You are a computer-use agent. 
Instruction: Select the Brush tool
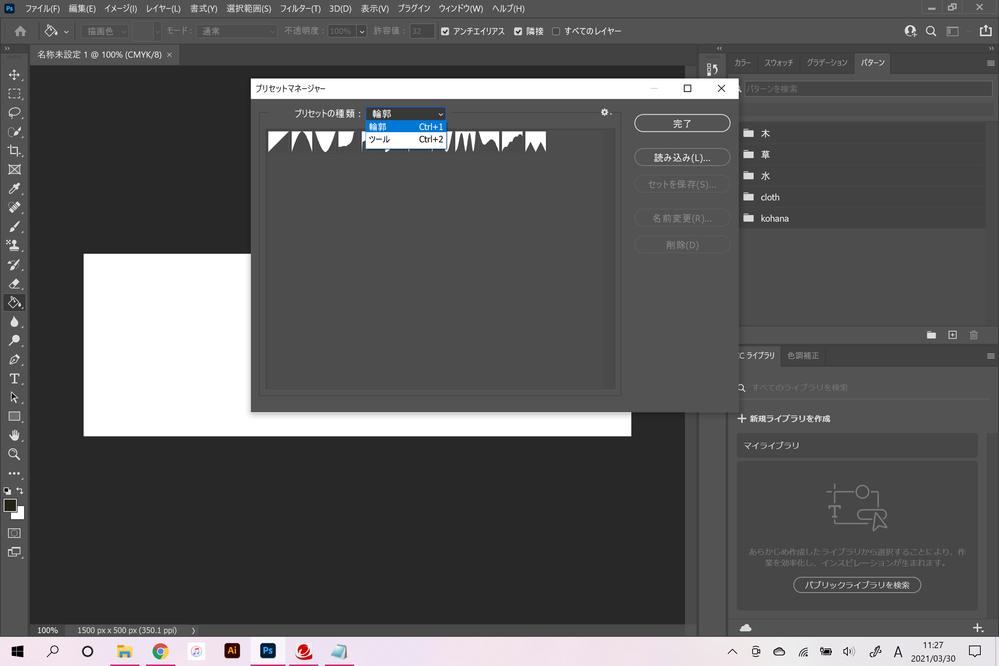pyautogui.click(x=14, y=227)
